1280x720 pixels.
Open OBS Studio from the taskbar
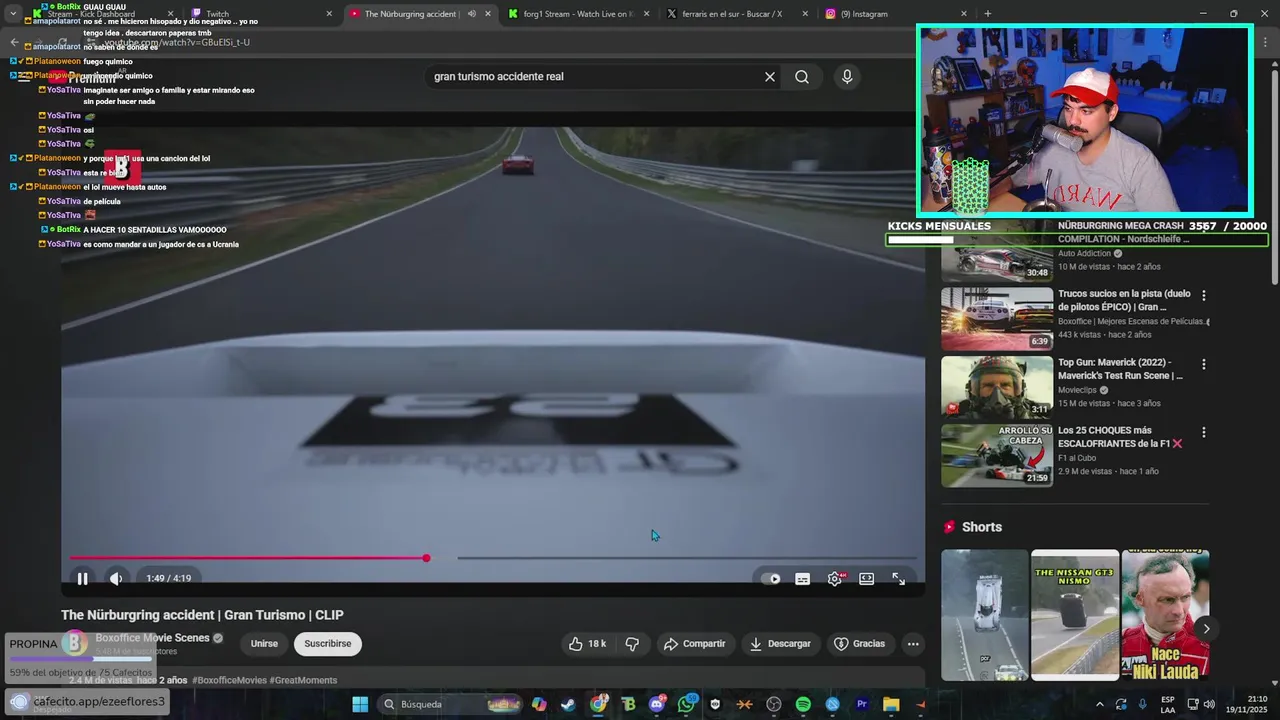tap(773, 704)
